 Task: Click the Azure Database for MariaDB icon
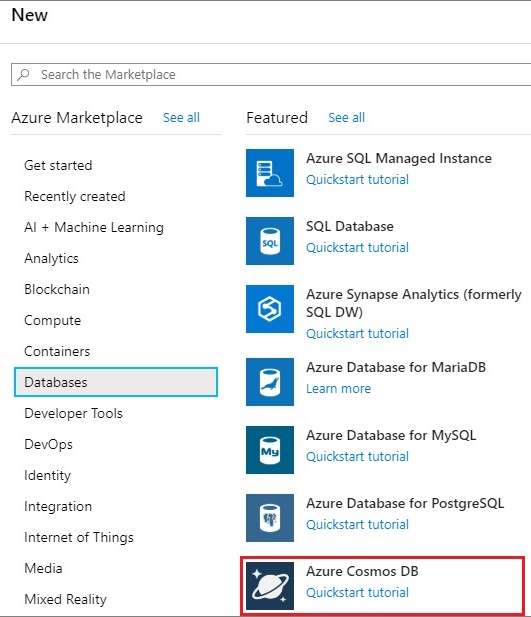coord(270,382)
